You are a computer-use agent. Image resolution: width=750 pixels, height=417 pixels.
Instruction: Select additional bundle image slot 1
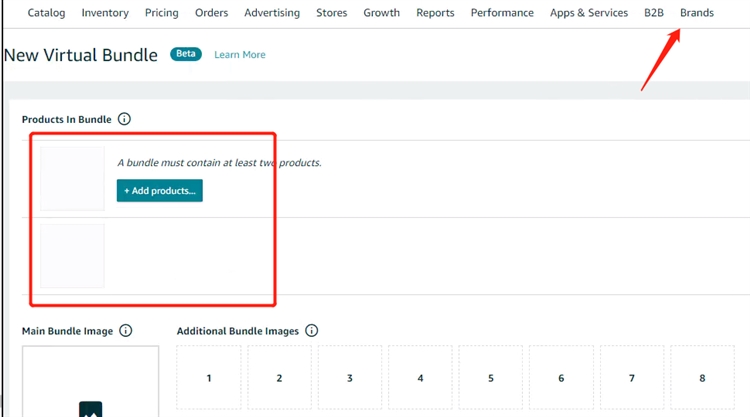[x=209, y=378]
